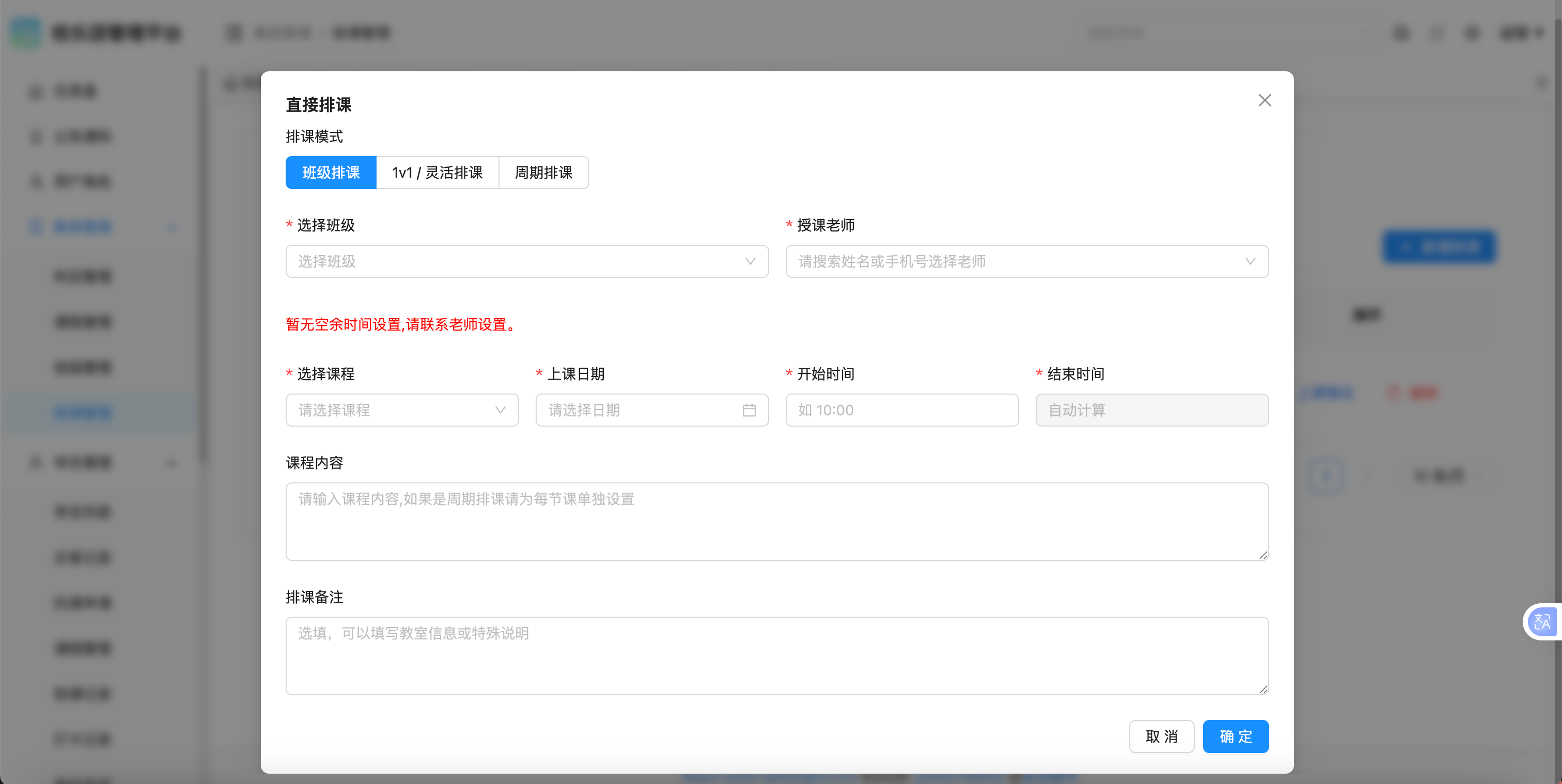
Task: Choose 周期排课 scheduling mode
Action: point(543,173)
